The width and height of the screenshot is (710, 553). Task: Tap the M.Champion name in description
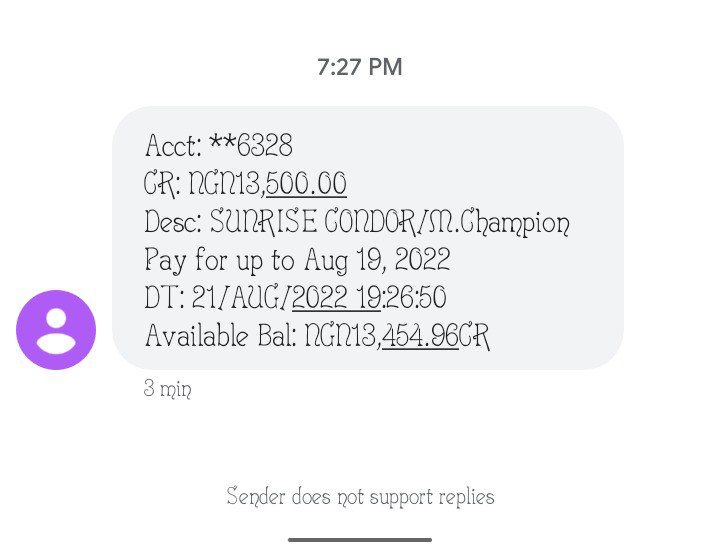click(x=499, y=223)
